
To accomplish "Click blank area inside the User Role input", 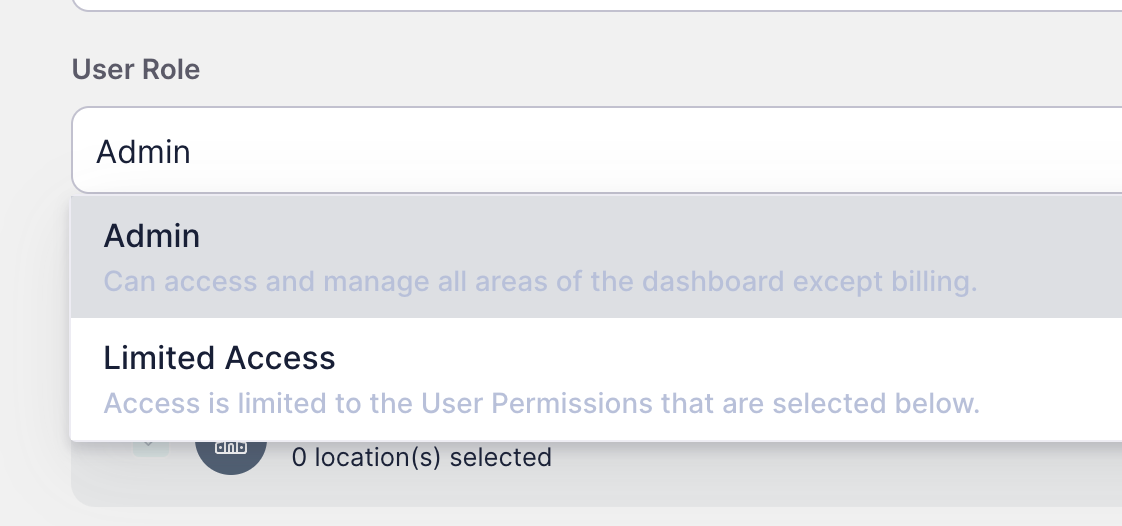I will pos(644,150).
